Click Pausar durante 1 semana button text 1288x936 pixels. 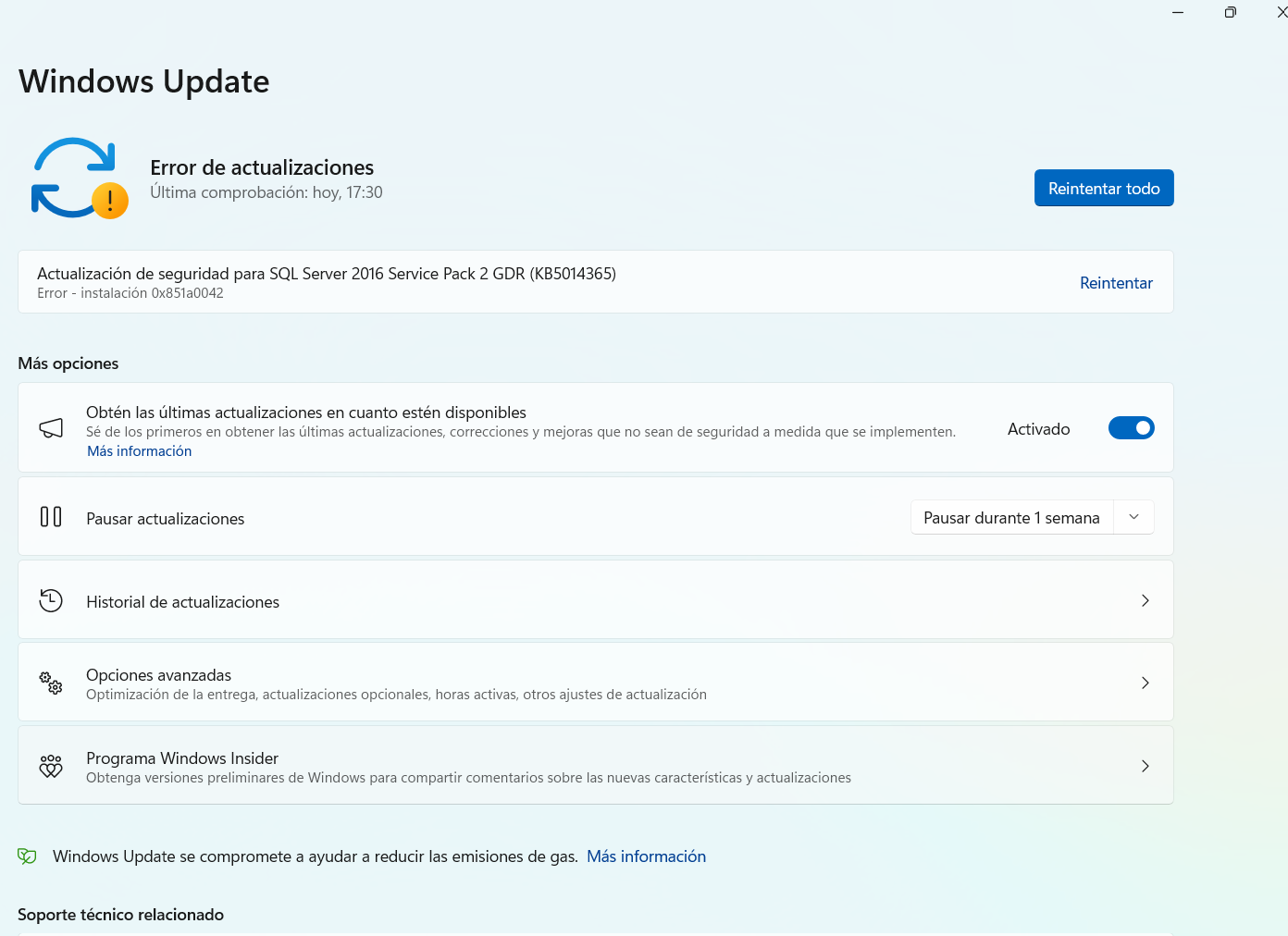click(1011, 518)
